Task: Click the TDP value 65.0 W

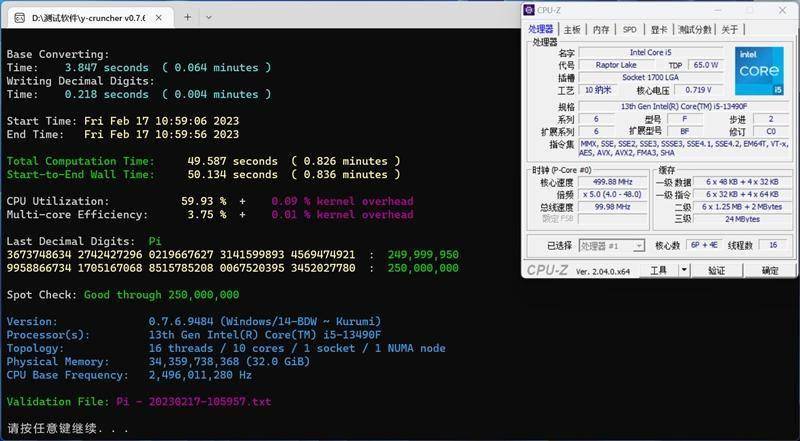Action: tap(706, 65)
